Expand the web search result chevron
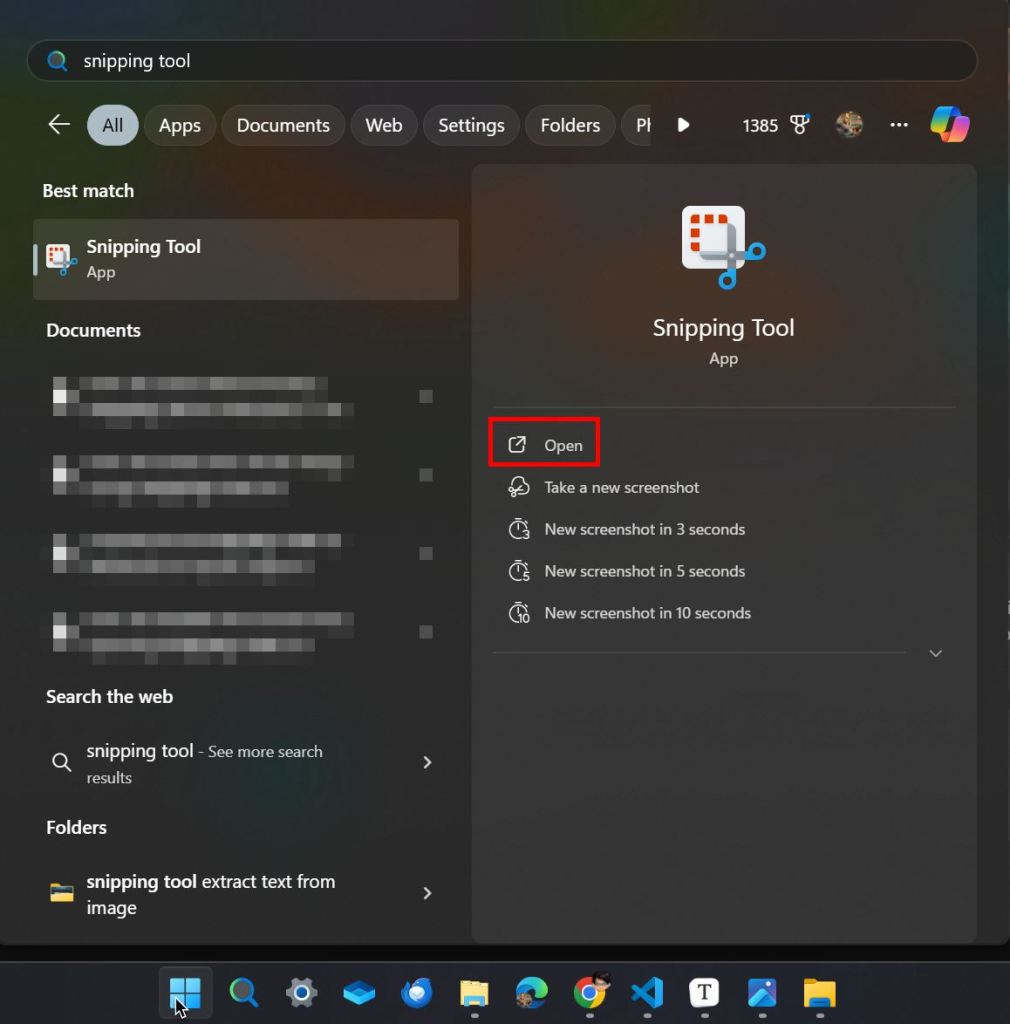1010x1024 pixels. coord(427,762)
